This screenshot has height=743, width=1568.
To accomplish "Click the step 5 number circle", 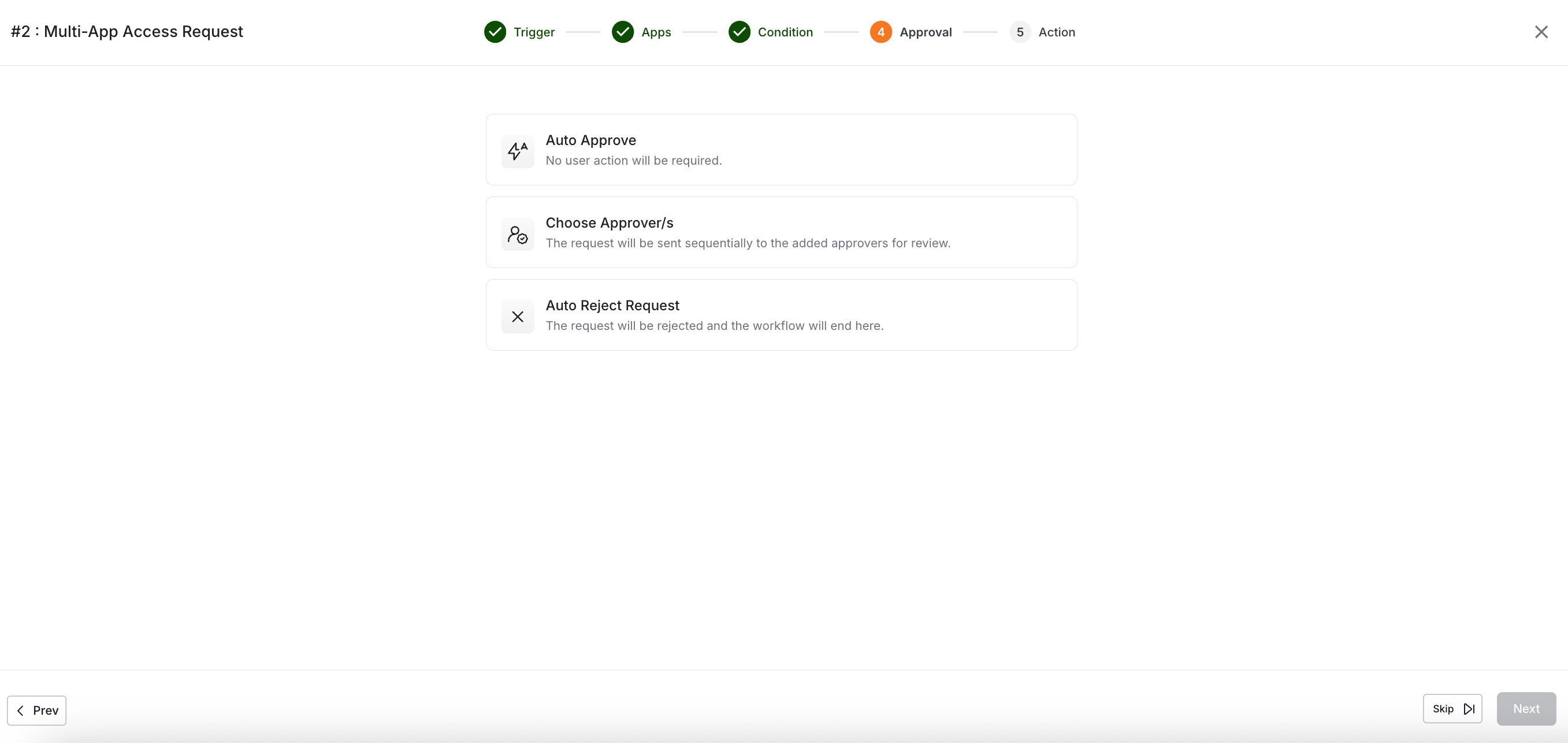I will (x=1020, y=32).
